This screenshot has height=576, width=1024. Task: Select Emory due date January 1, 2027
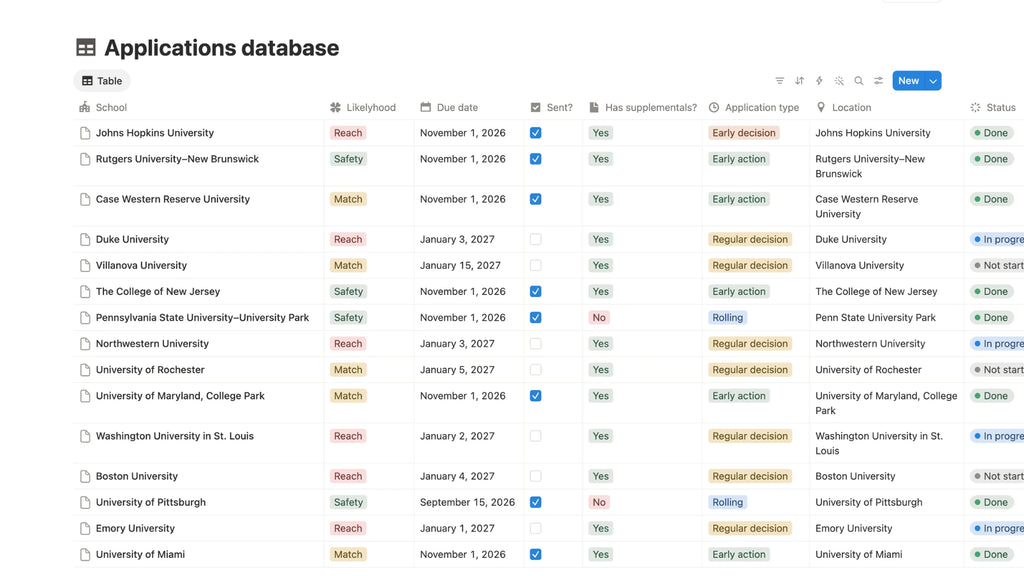point(457,528)
